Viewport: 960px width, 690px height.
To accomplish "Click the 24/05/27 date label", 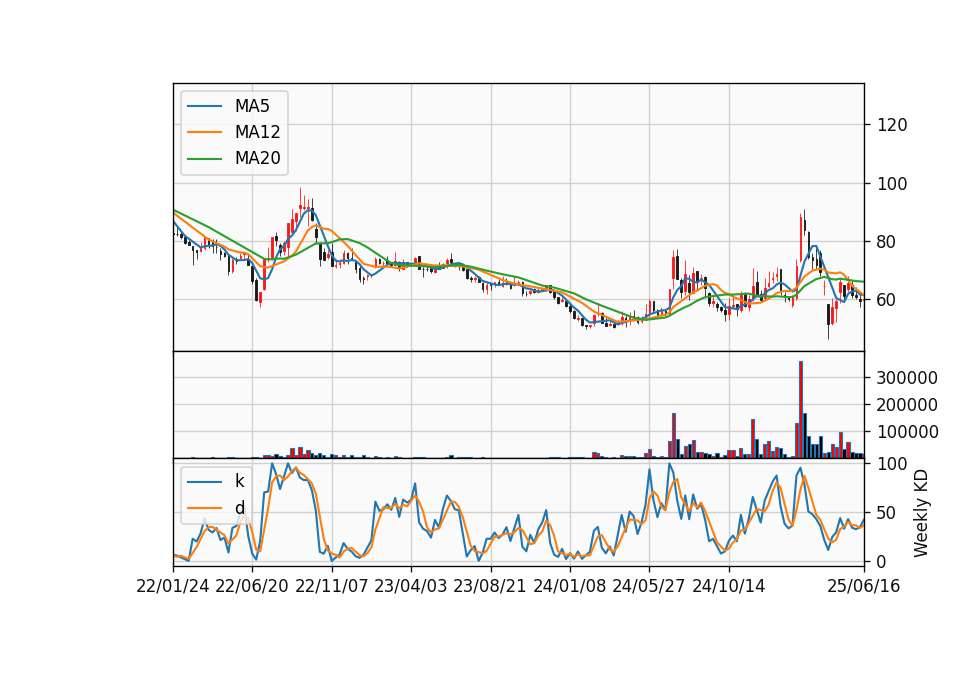I will pos(649,586).
